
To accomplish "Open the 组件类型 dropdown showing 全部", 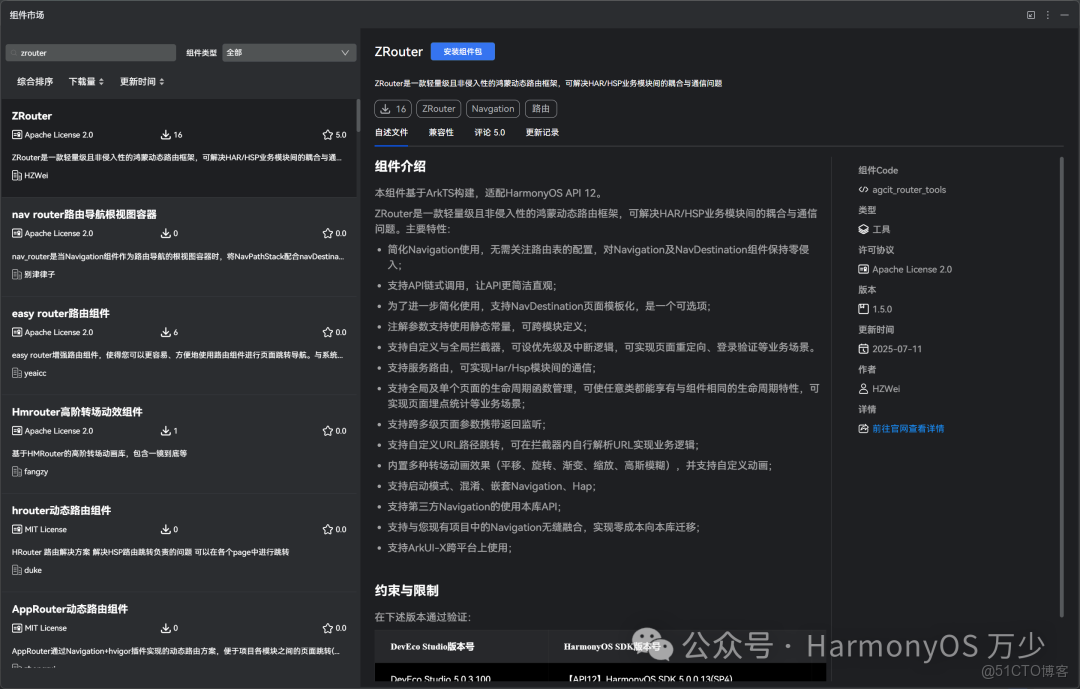I will (x=288, y=52).
